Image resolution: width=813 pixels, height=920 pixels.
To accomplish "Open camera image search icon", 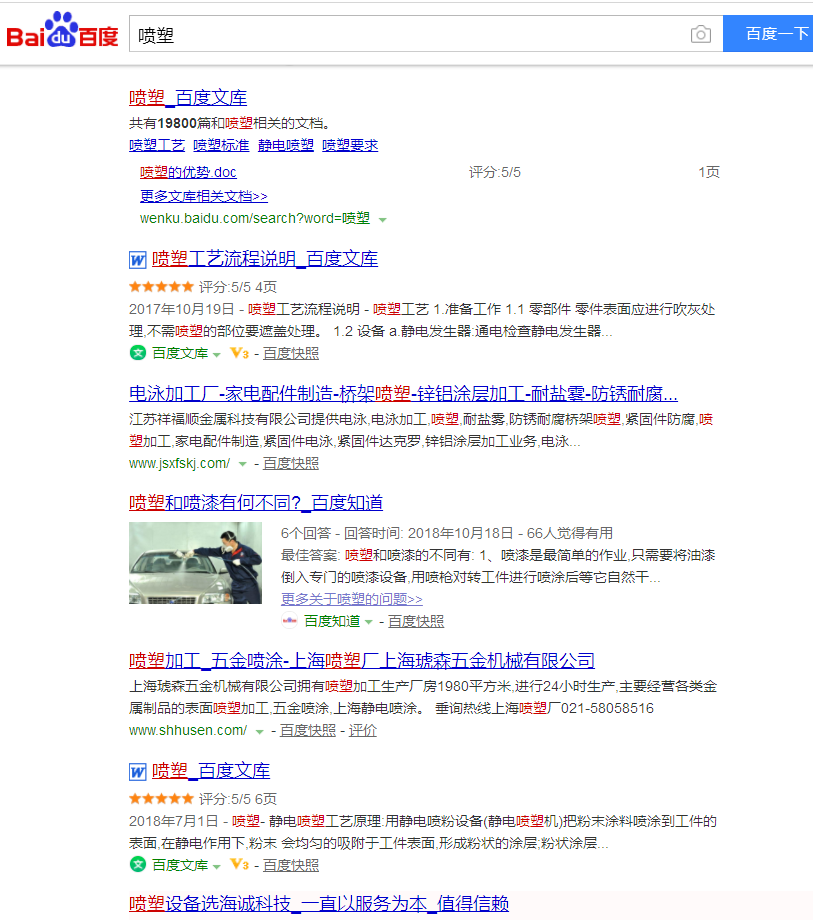I will (x=700, y=34).
